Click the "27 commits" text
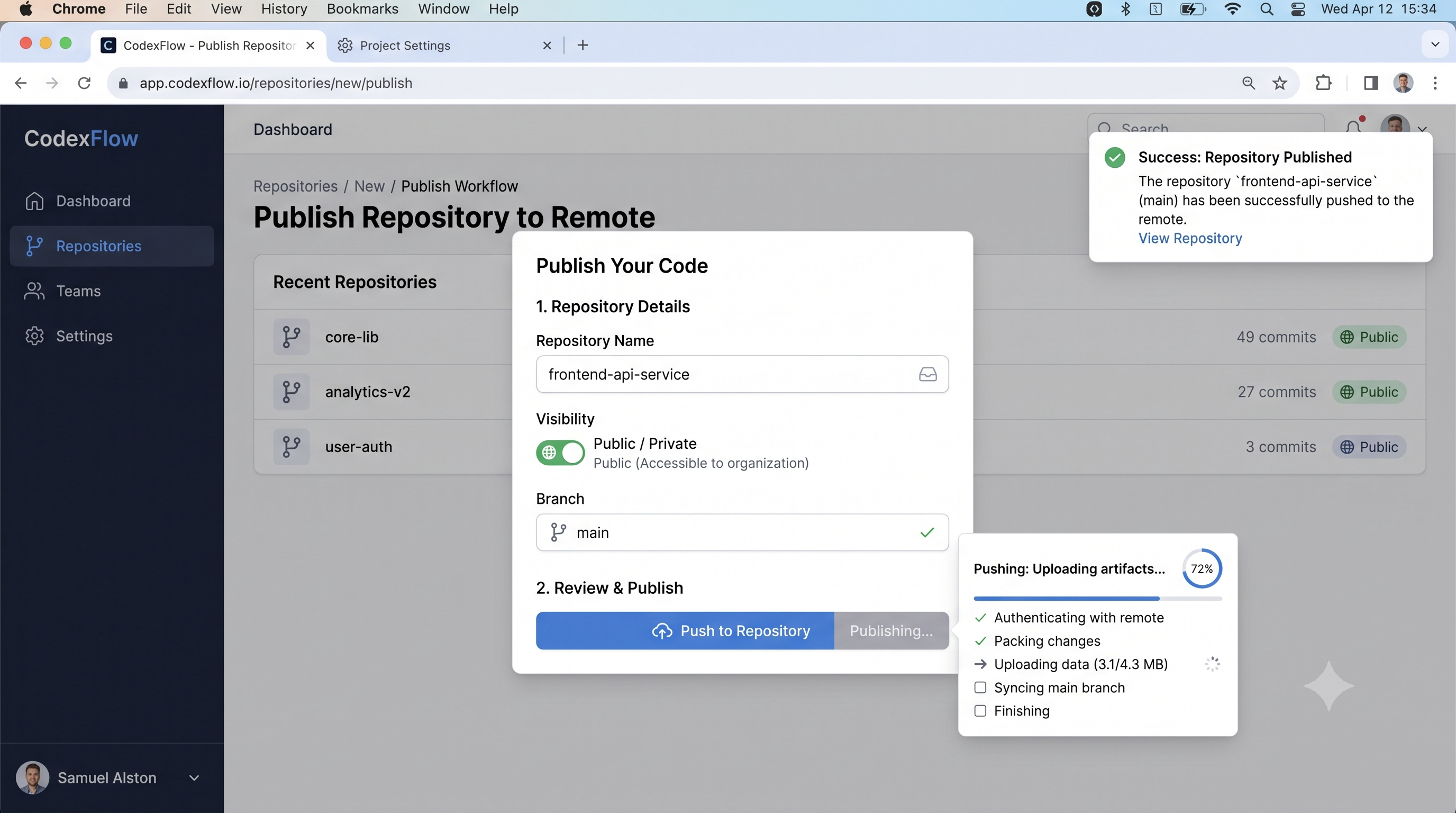 (1277, 392)
